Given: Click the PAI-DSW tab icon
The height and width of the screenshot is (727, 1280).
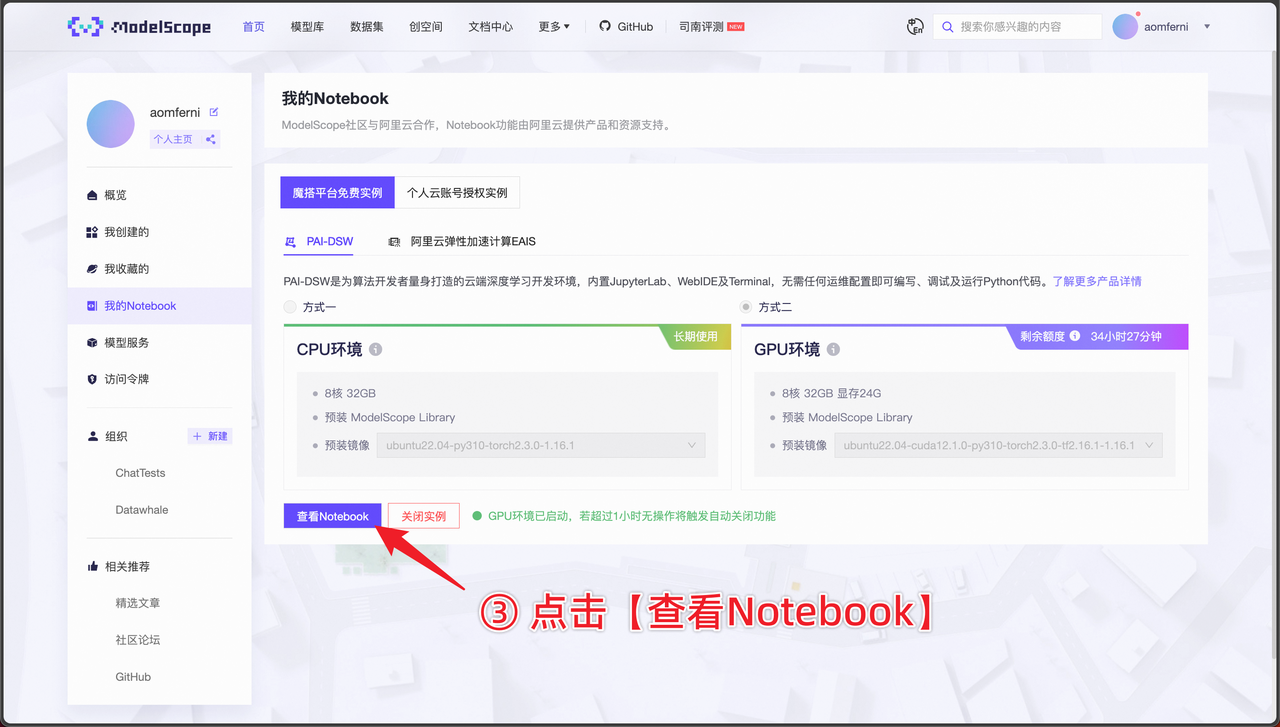Looking at the screenshot, I should [x=291, y=242].
